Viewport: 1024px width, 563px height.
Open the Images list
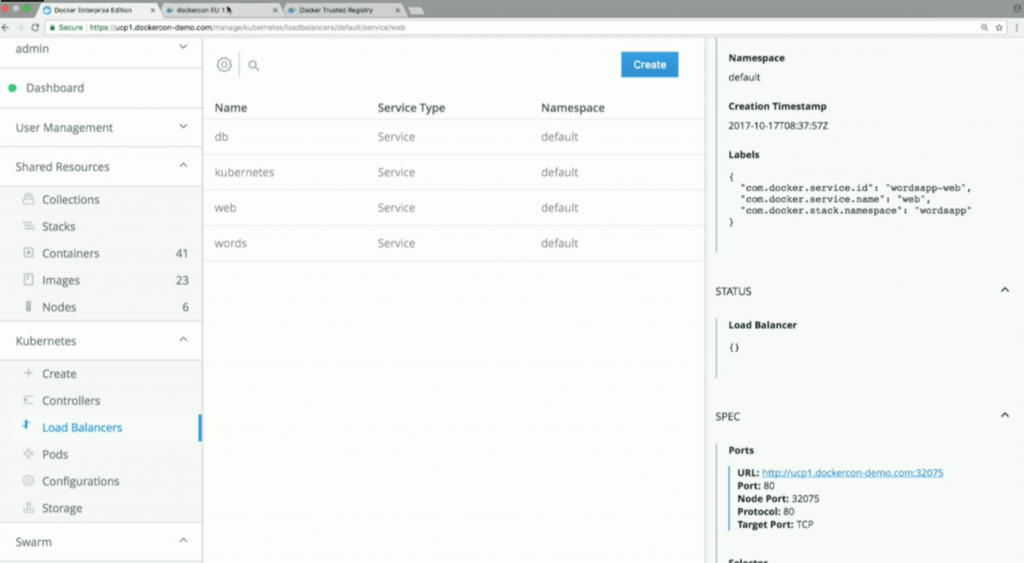61,280
